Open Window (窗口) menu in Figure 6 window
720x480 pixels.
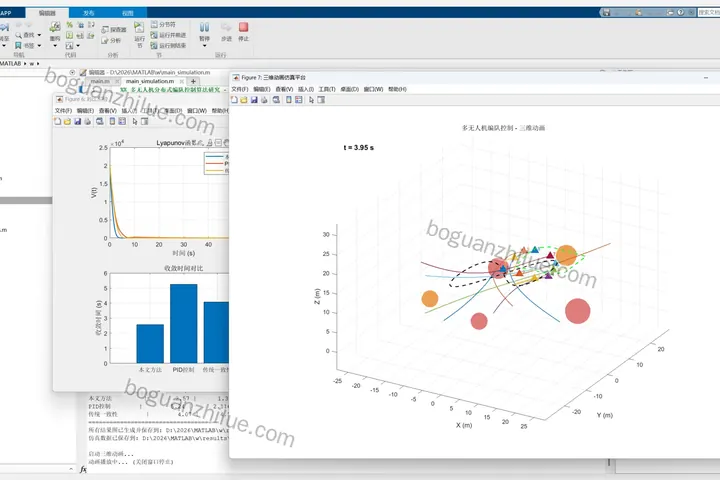click(x=197, y=111)
